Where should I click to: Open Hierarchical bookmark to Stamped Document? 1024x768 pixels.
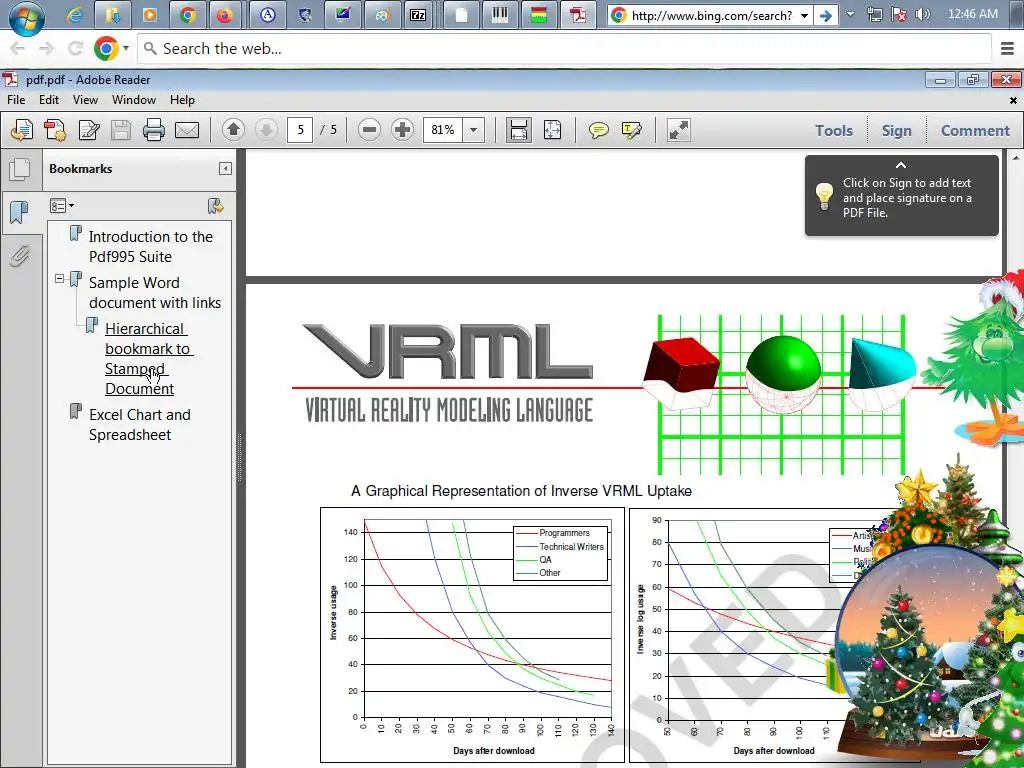(x=149, y=359)
